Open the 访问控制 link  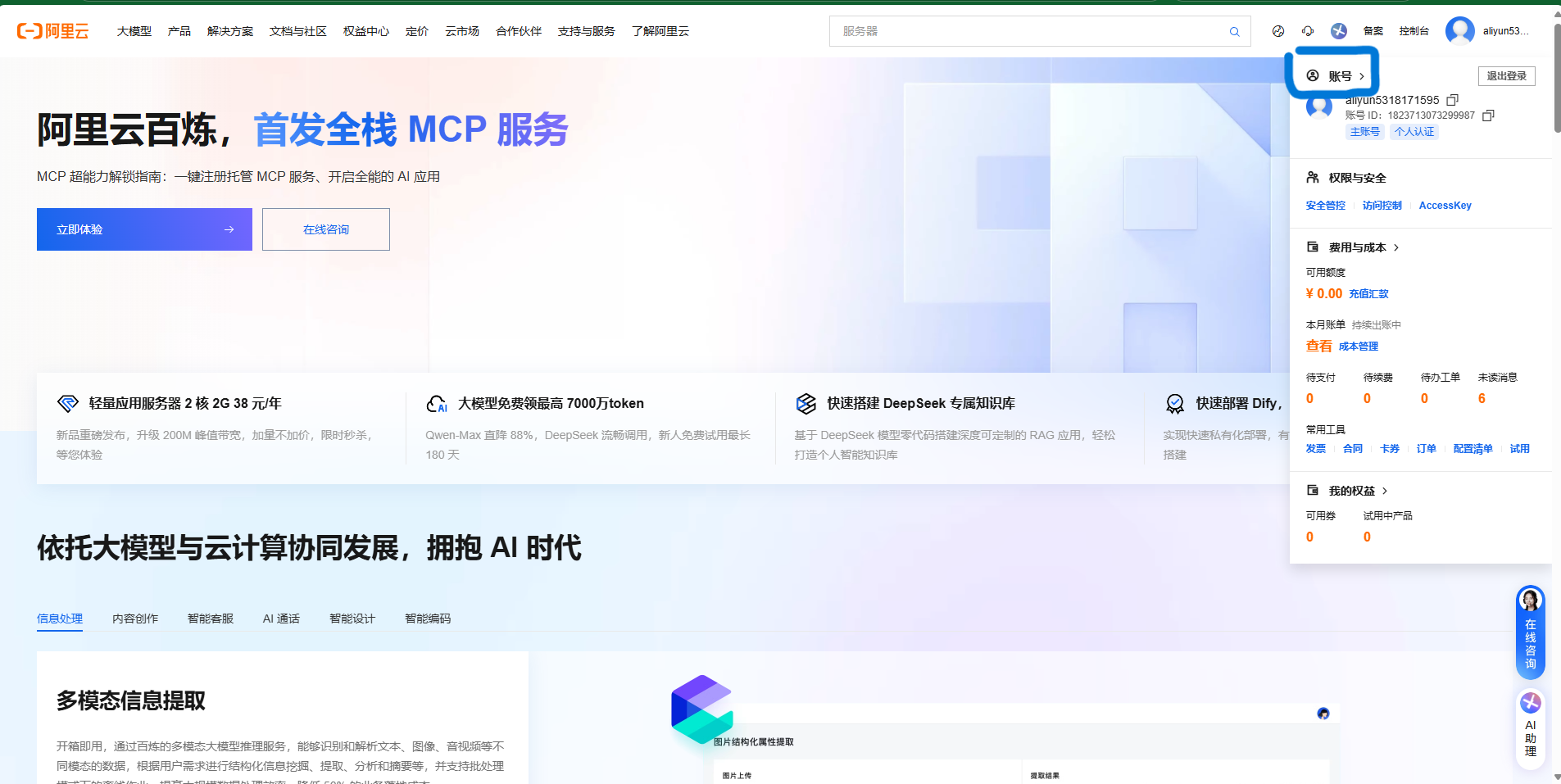tap(1382, 206)
